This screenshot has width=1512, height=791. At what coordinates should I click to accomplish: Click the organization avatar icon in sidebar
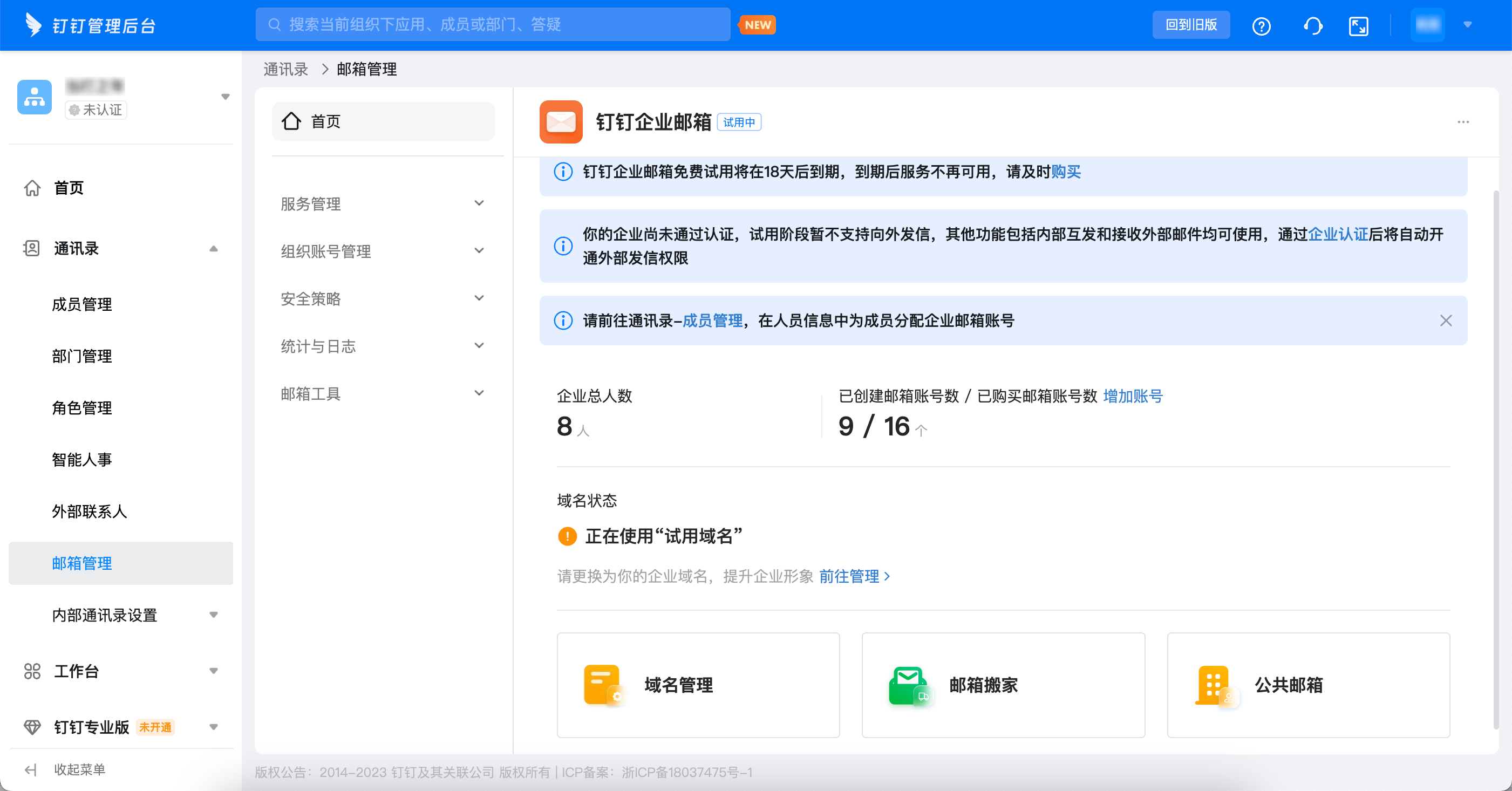click(x=35, y=97)
